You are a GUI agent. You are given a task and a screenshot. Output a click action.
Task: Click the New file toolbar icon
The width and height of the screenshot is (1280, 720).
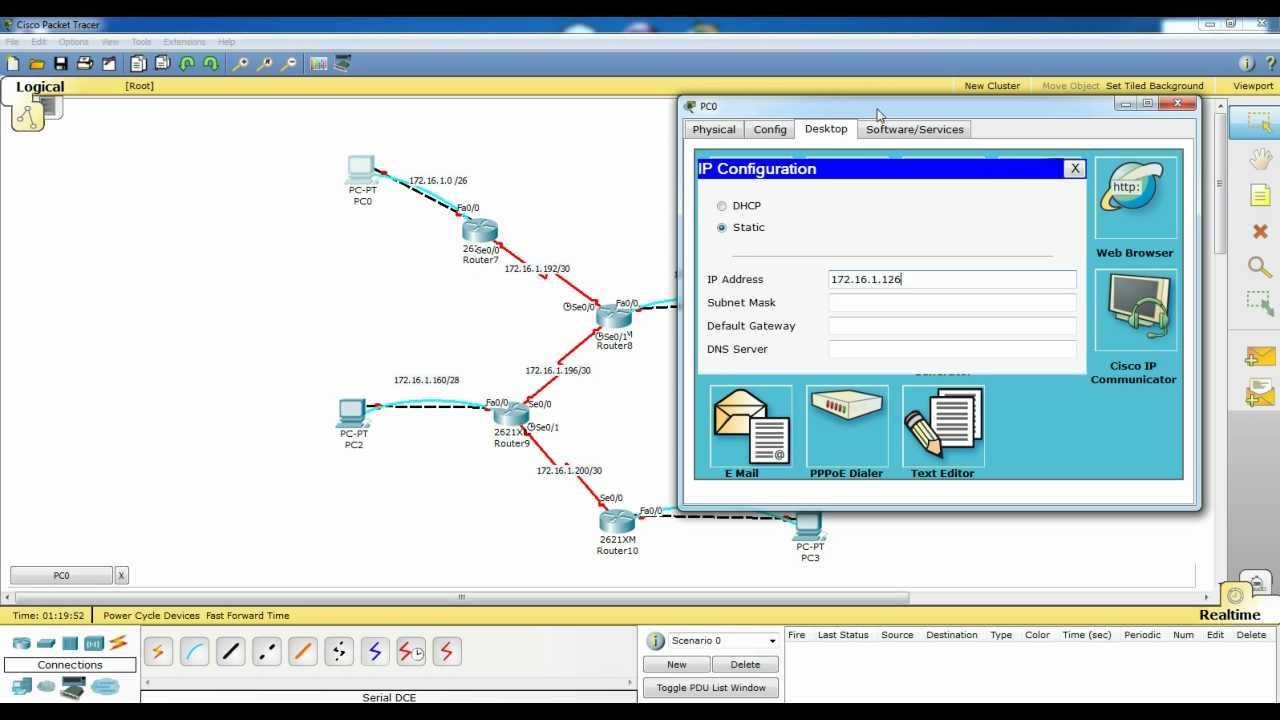tap(13, 63)
